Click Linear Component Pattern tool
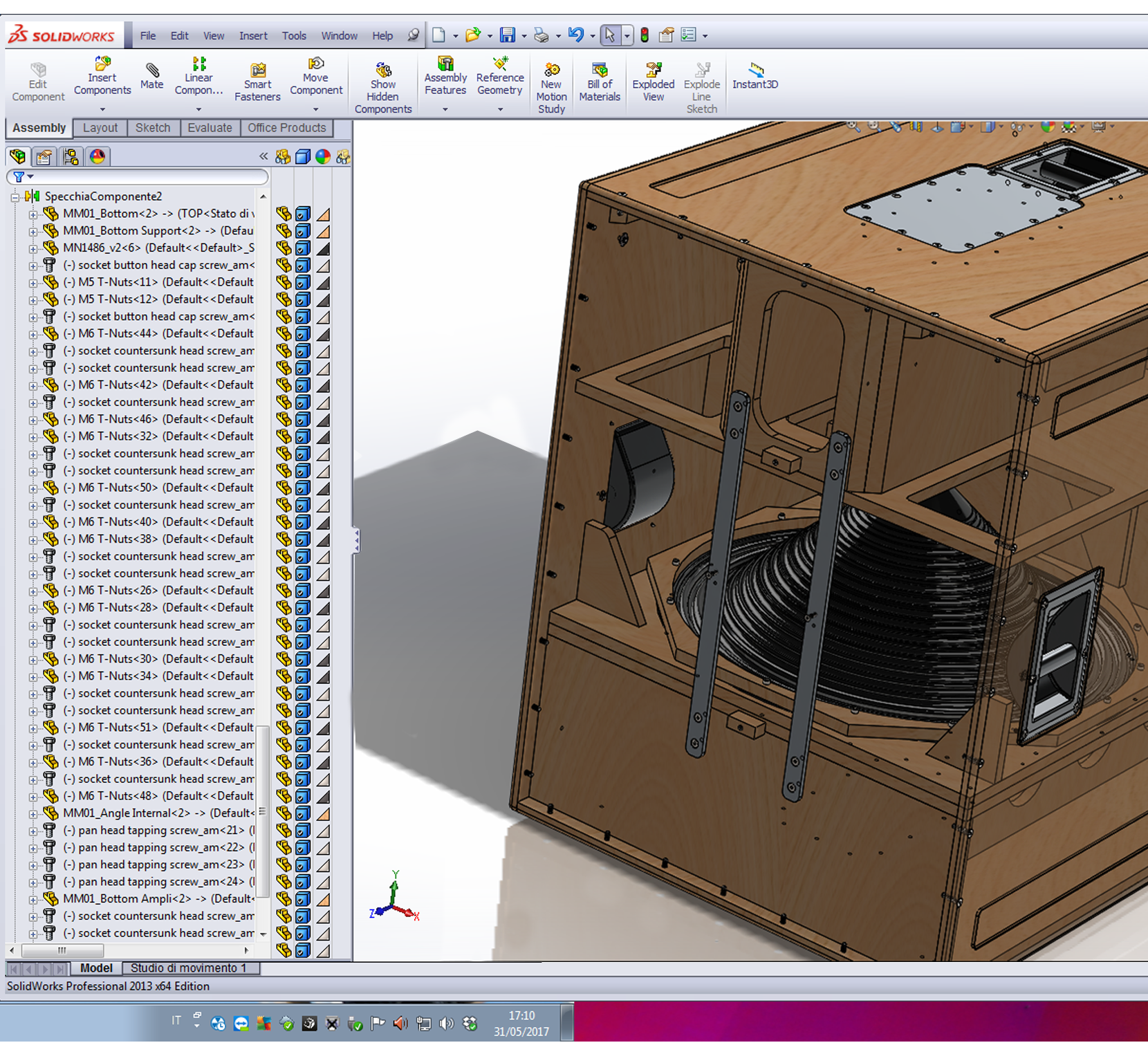Image resolution: width=1148 pixels, height=1045 pixels. pos(198,76)
